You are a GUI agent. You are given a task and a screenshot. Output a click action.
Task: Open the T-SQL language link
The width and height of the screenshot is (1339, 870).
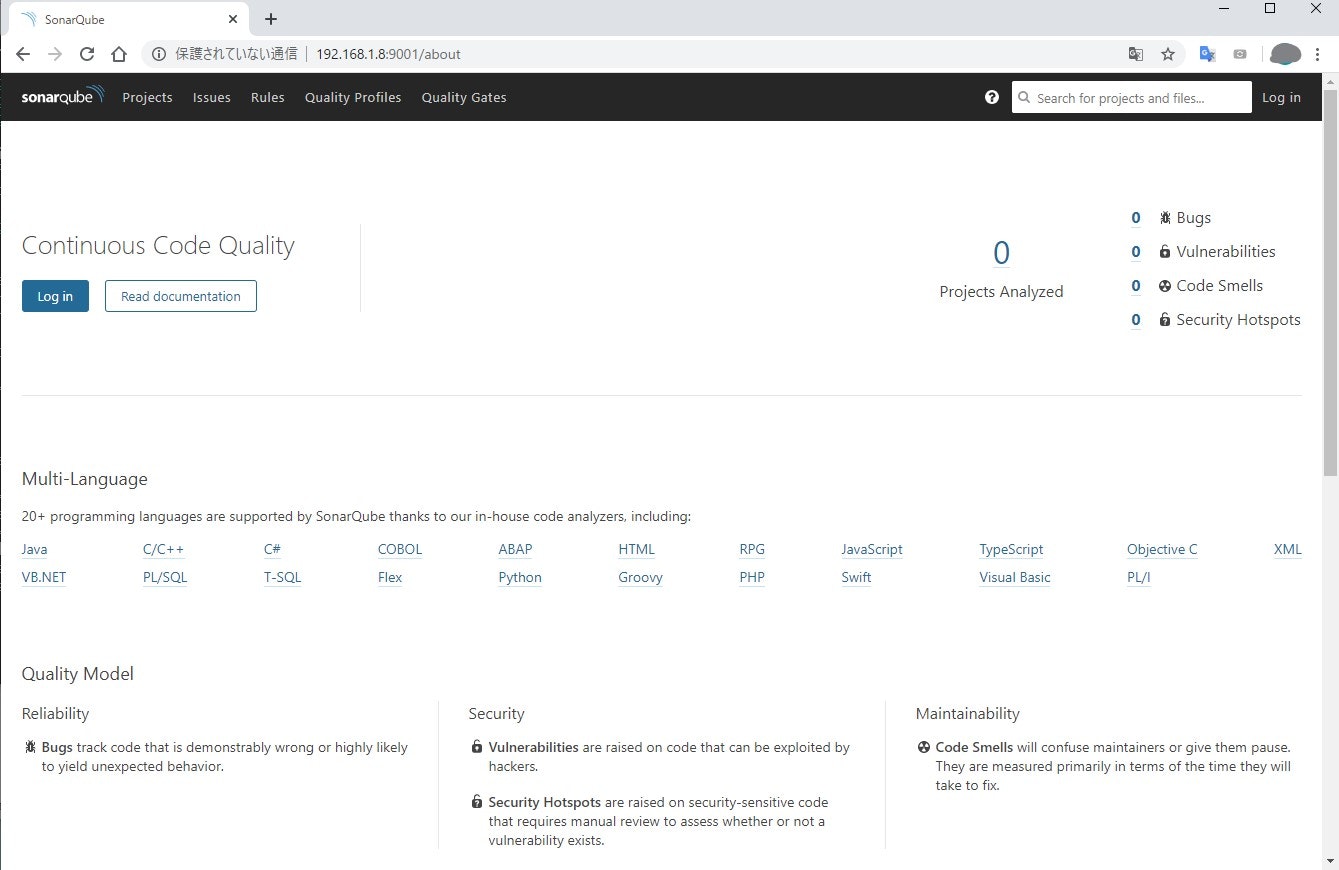282,577
